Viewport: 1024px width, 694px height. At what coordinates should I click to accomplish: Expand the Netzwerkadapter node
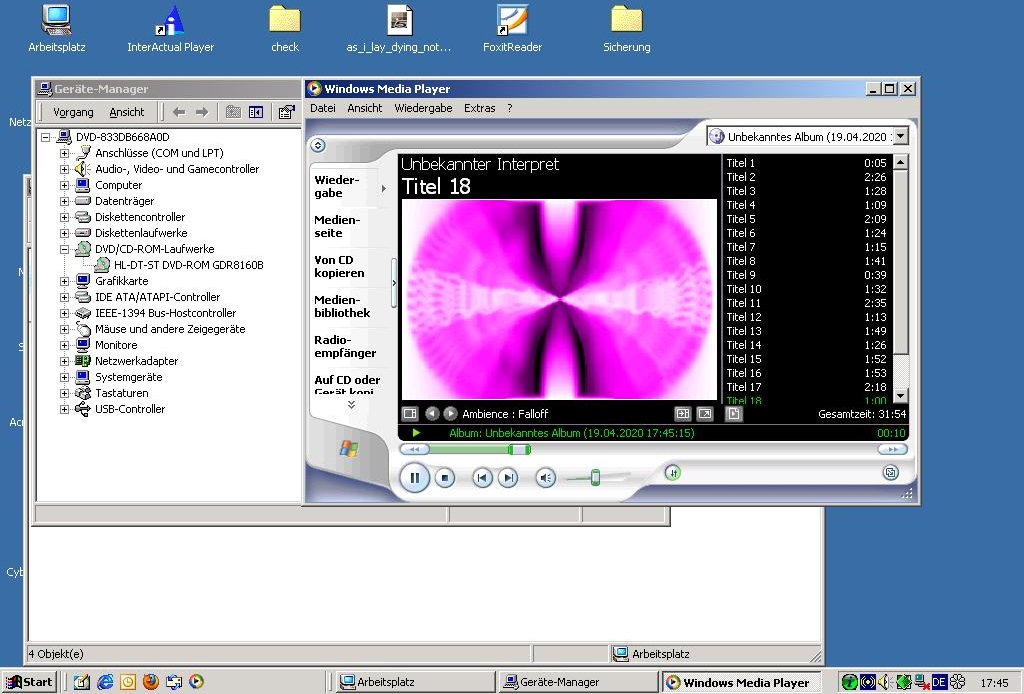(64, 361)
